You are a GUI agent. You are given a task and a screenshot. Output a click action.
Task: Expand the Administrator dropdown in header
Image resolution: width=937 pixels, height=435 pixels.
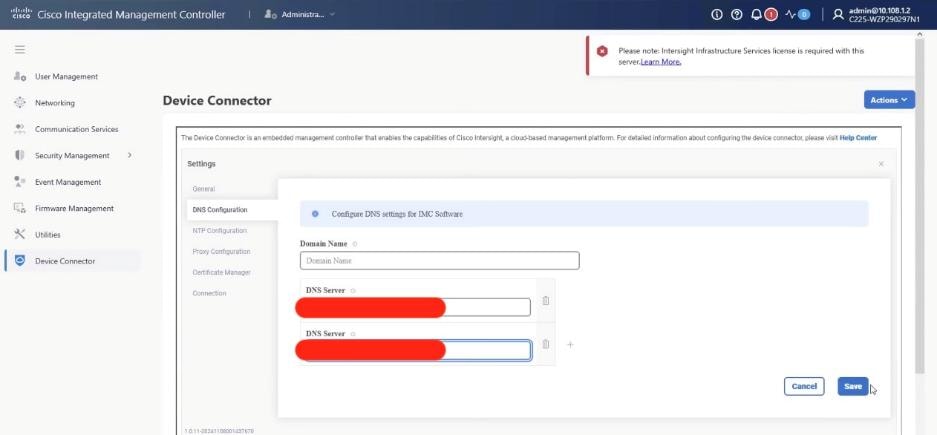click(332, 14)
